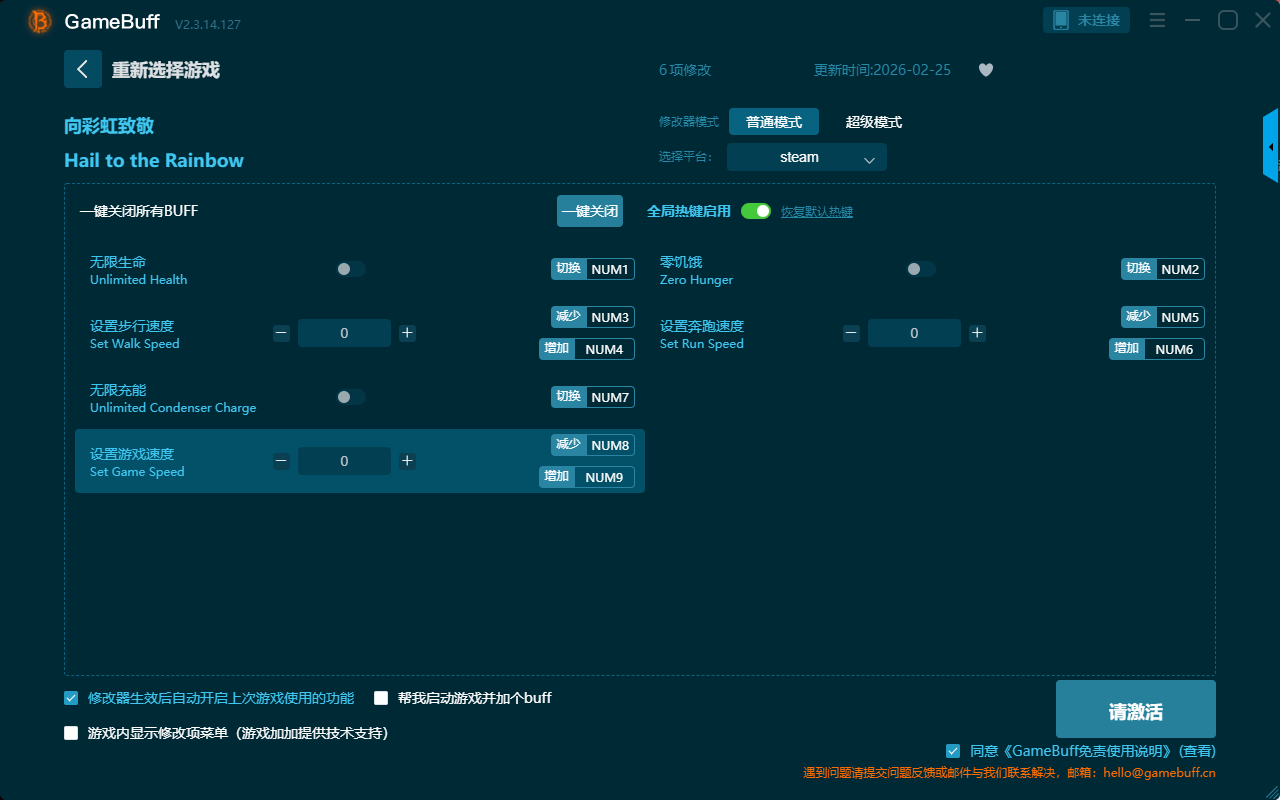Click the heart favorite icon

[985, 70]
